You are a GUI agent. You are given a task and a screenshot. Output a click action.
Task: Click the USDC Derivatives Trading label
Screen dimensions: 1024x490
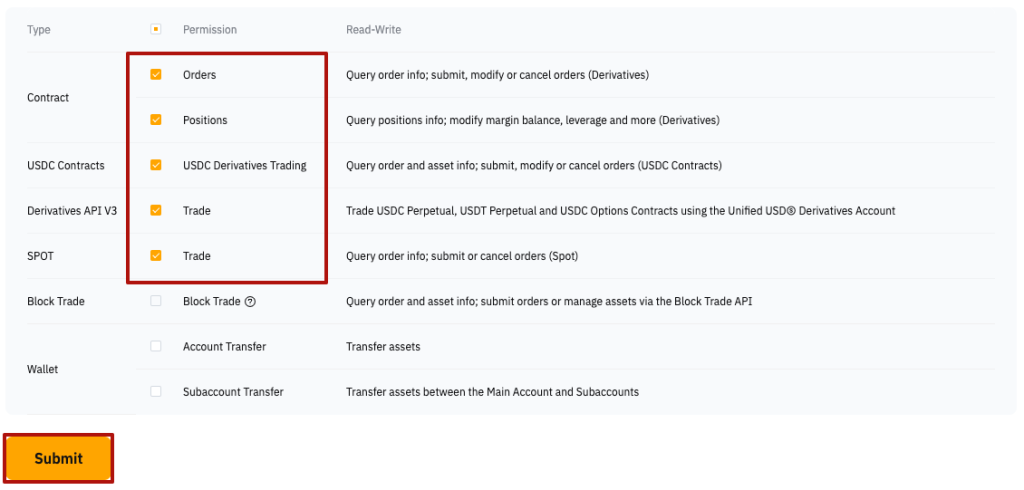point(245,165)
